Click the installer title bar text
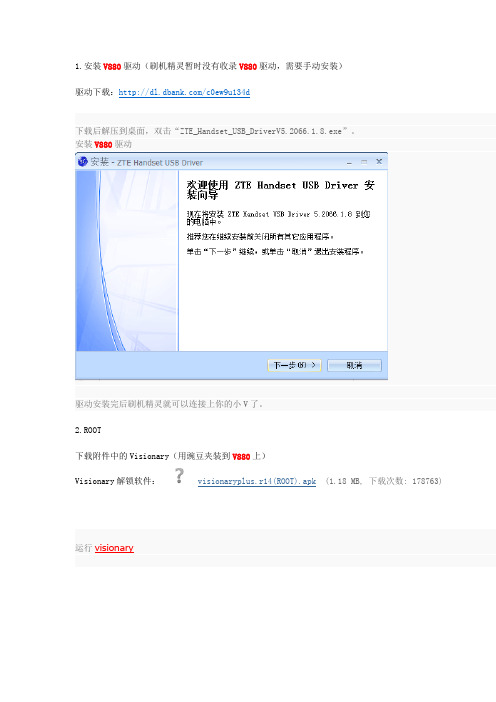The width and height of the screenshot is (496, 702). pyautogui.click(x=147, y=162)
